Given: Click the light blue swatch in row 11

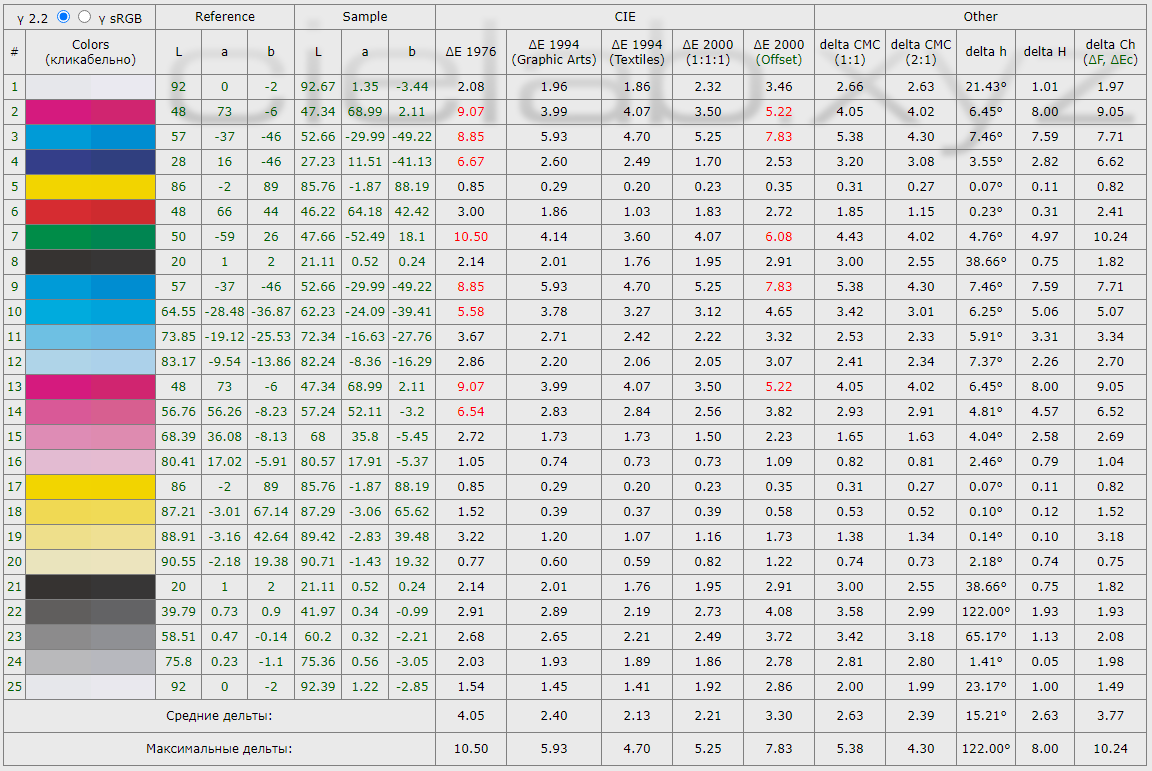Looking at the screenshot, I should pyautogui.click(x=90, y=337).
